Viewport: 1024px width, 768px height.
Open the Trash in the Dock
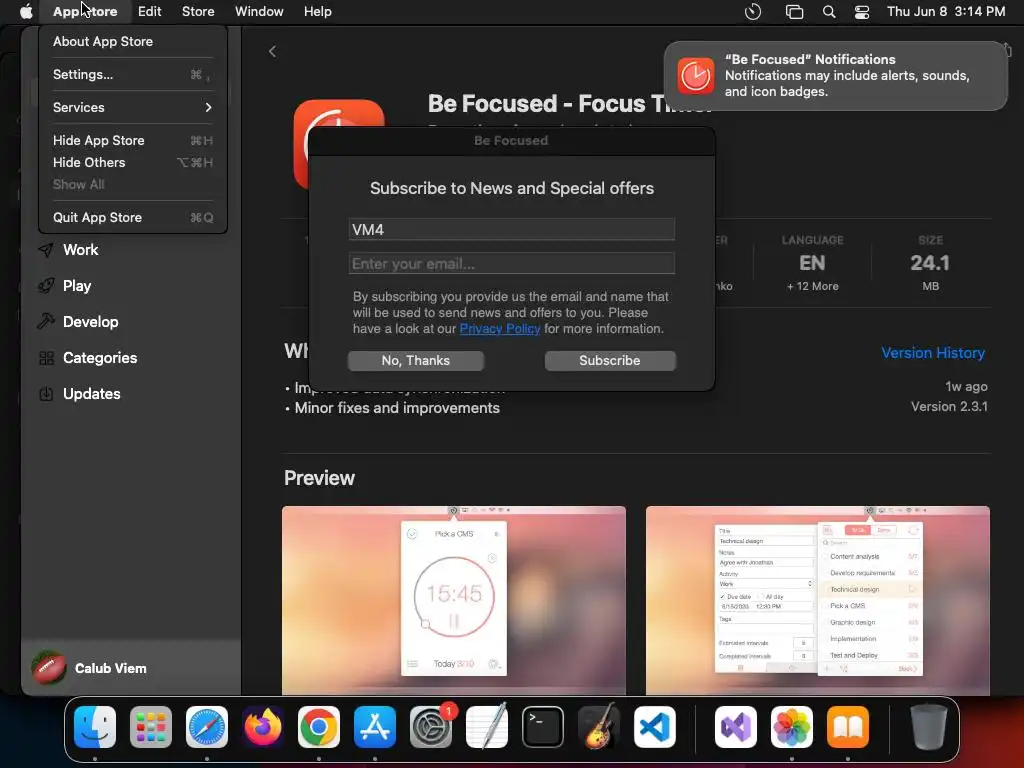(929, 727)
